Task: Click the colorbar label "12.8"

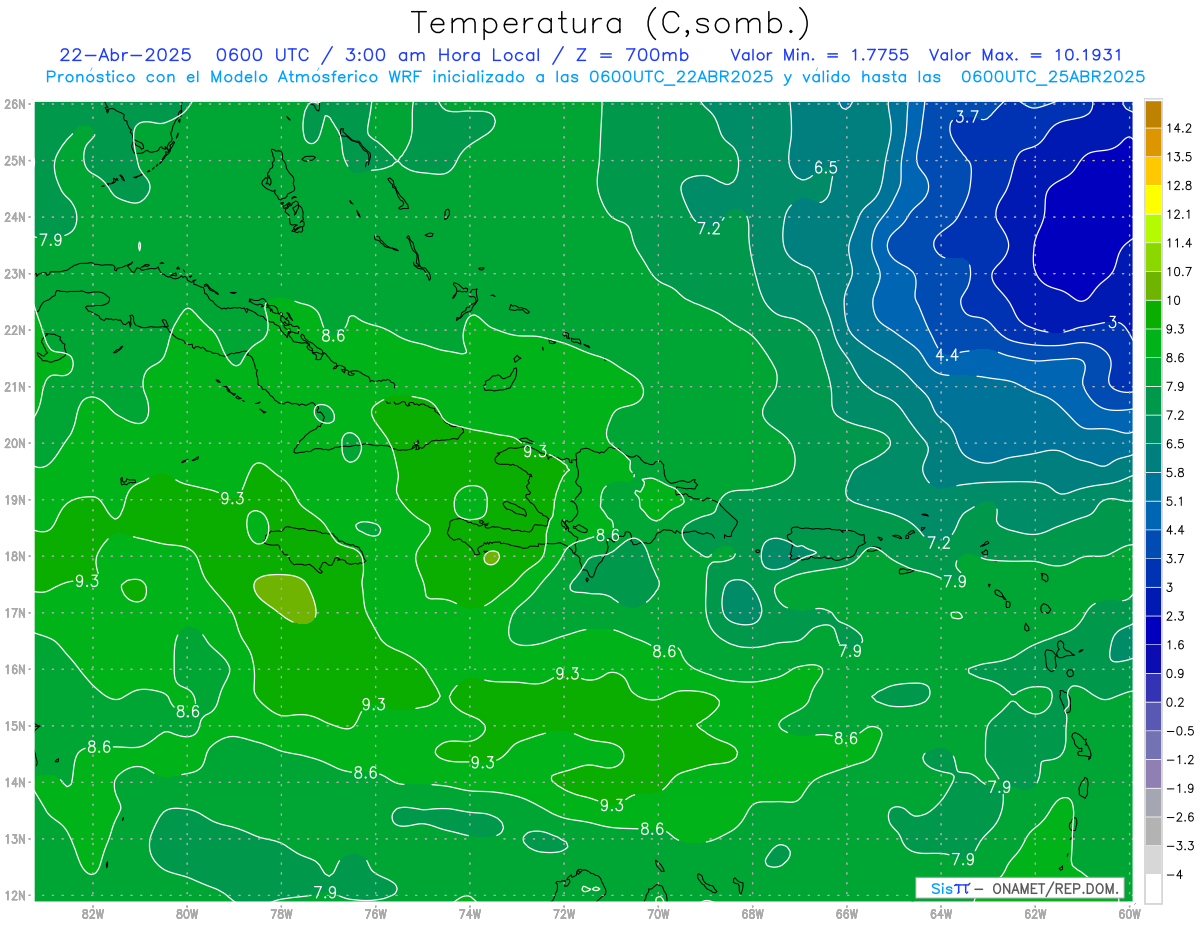Action: coord(1178,186)
